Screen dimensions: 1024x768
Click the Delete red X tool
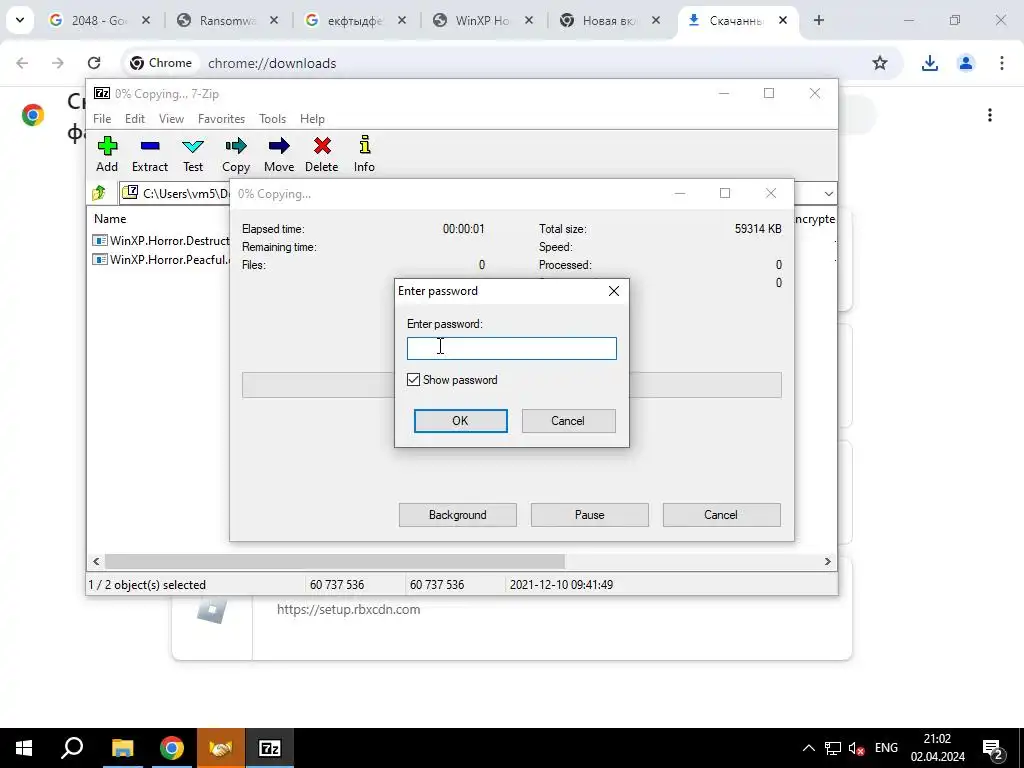322,154
